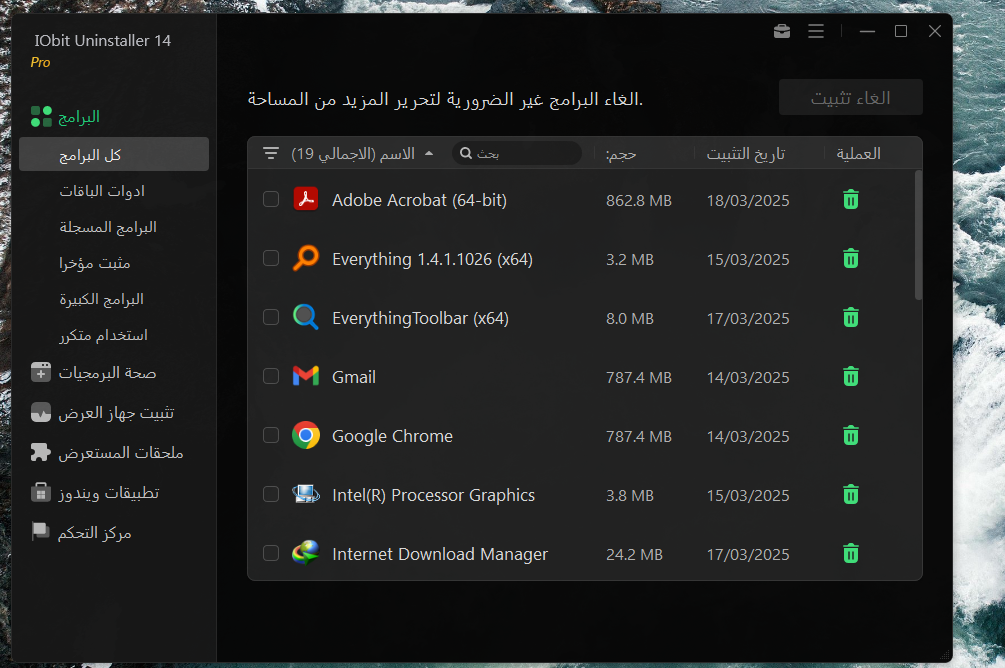This screenshot has width=1005, height=668.
Task: Uninstall Gmail using its trash icon
Action: [850, 377]
